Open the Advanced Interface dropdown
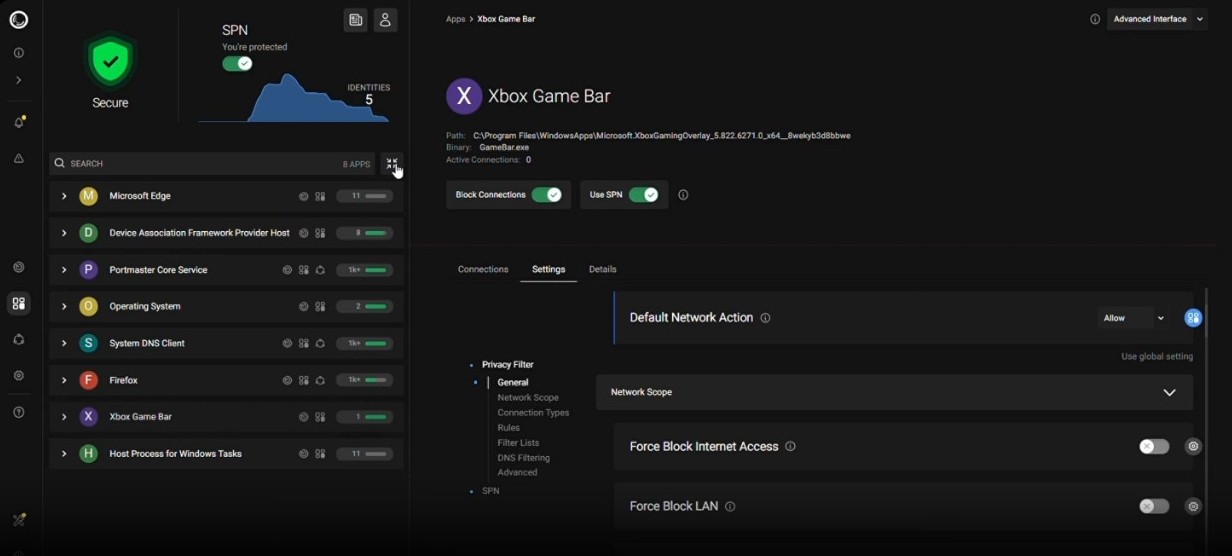Image resolution: width=1232 pixels, height=556 pixels. pyautogui.click(x=1157, y=19)
